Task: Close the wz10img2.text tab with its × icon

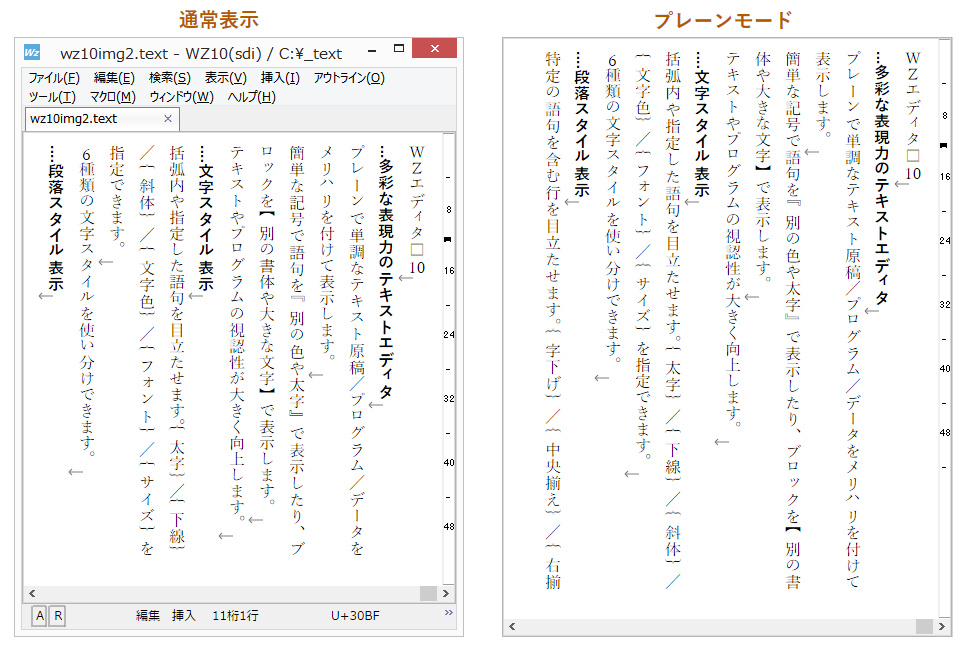Action: (169, 117)
